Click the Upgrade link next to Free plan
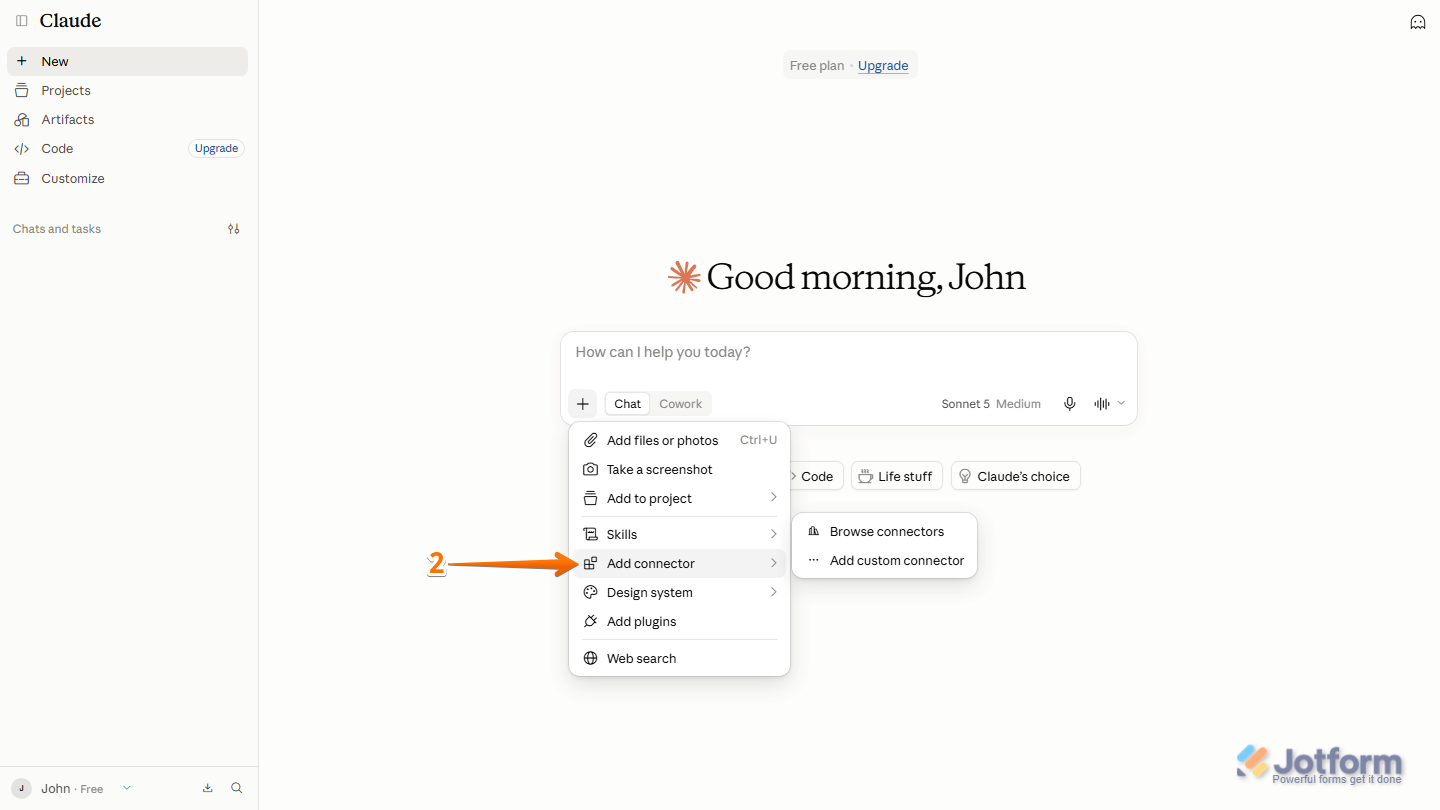The height and width of the screenshot is (810, 1440). pyautogui.click(x=883, y=66)
